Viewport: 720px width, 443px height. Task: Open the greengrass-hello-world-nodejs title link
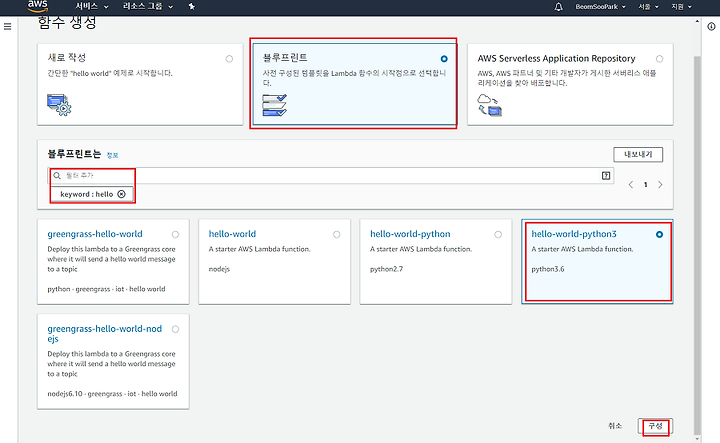[x=105, y=334]
